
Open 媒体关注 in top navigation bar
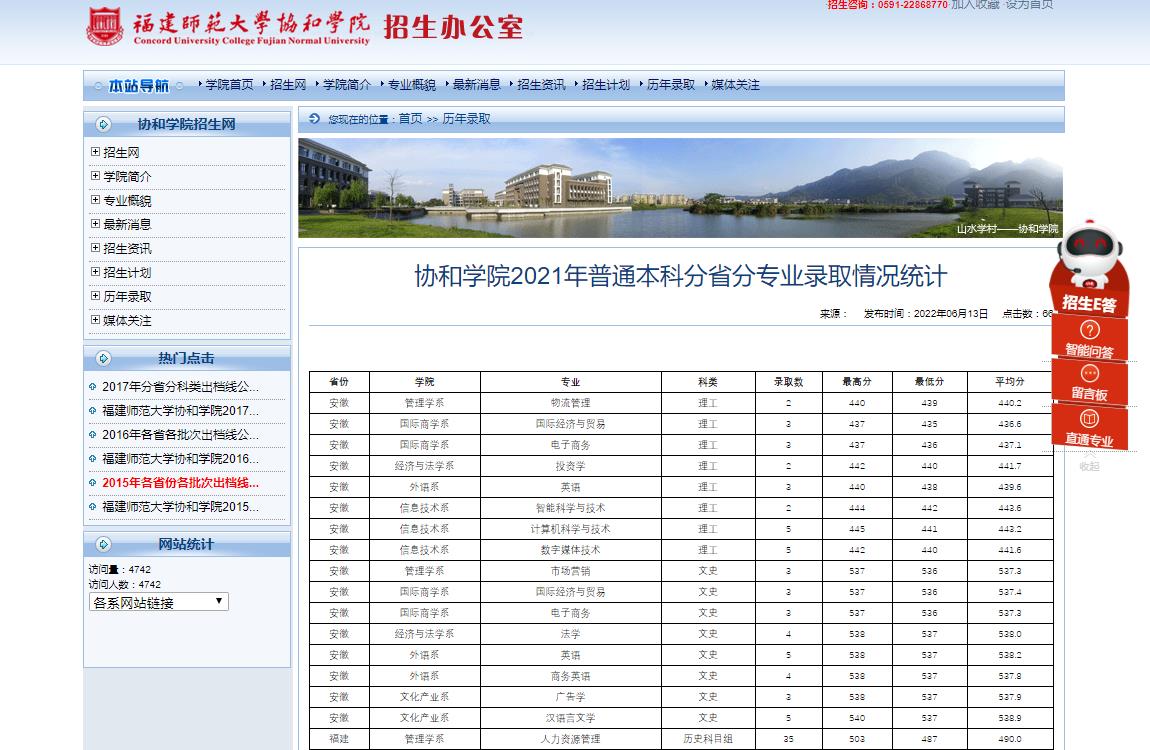coord(736,85)
